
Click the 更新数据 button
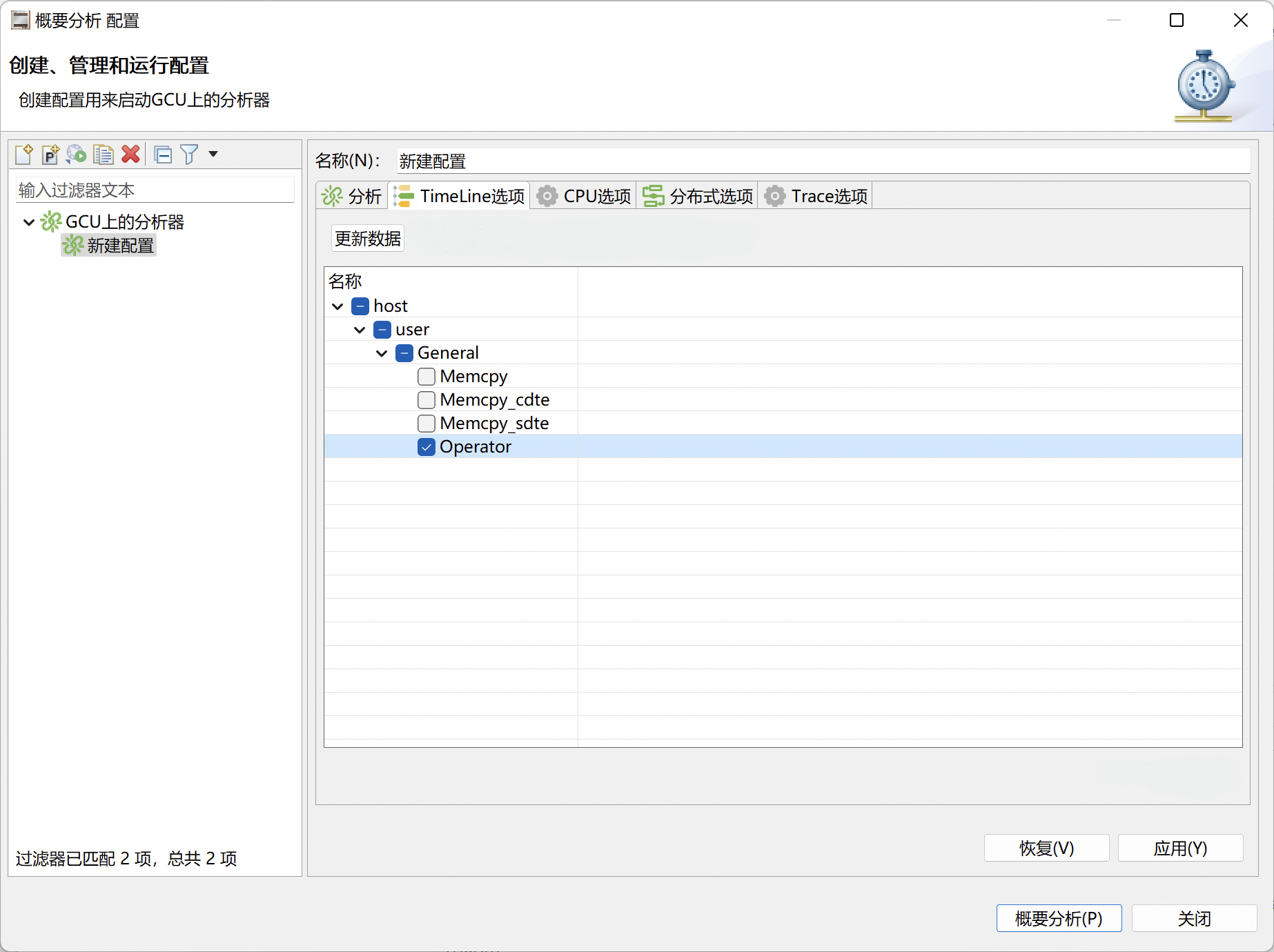[x=368, y=239]
